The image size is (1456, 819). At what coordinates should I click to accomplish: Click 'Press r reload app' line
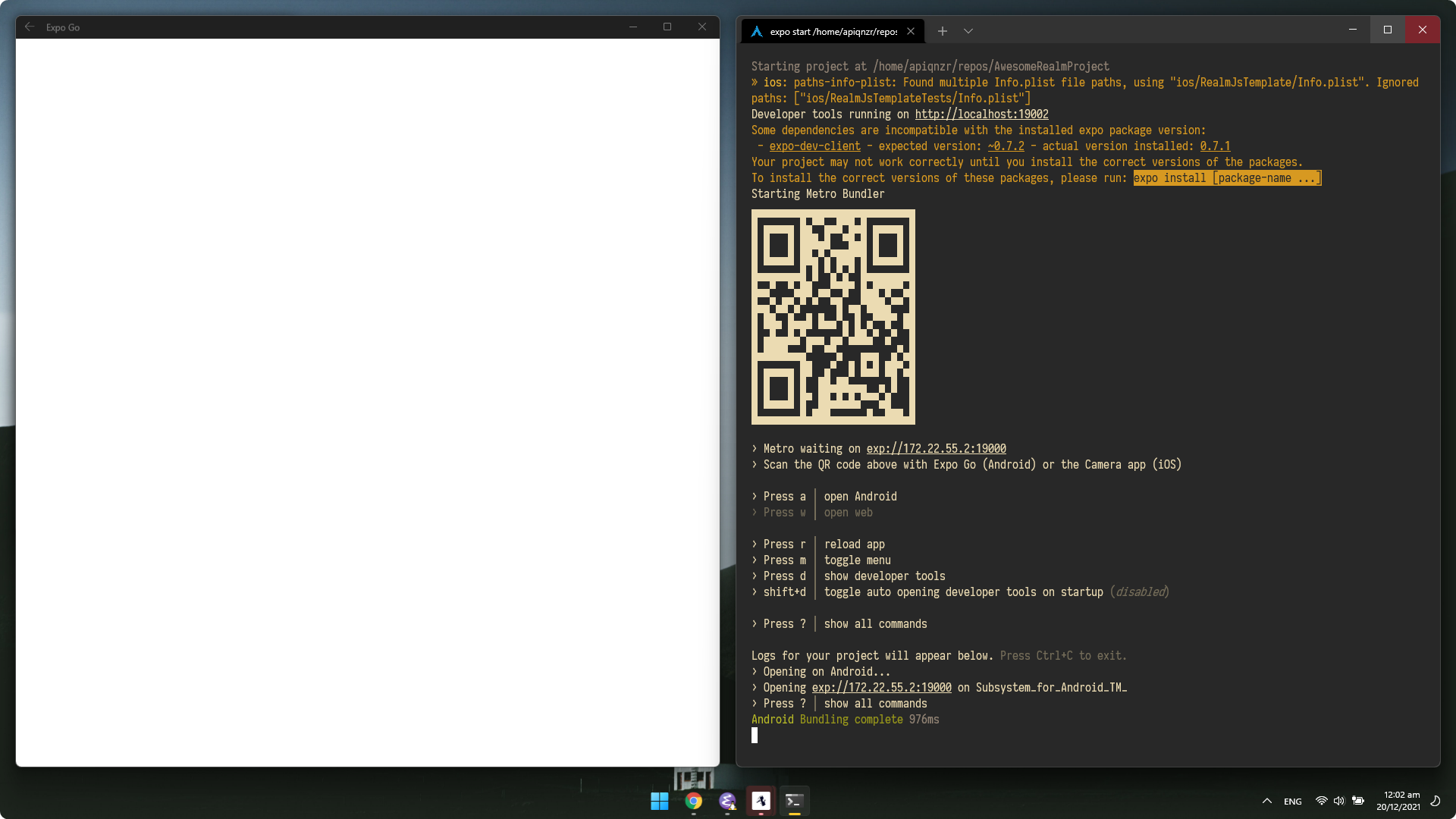coord(817,544)
